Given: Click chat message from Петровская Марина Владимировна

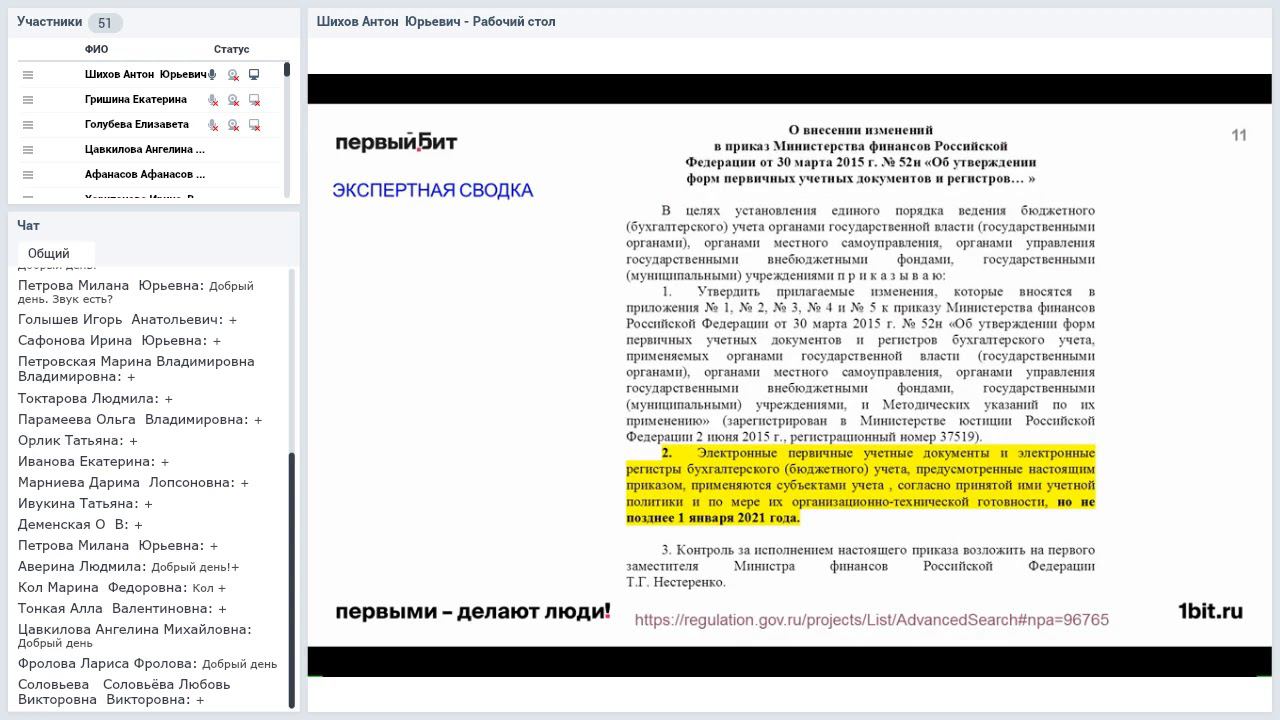Looking at the screenshot, I should pyautogui.click(x=136, y=369).
